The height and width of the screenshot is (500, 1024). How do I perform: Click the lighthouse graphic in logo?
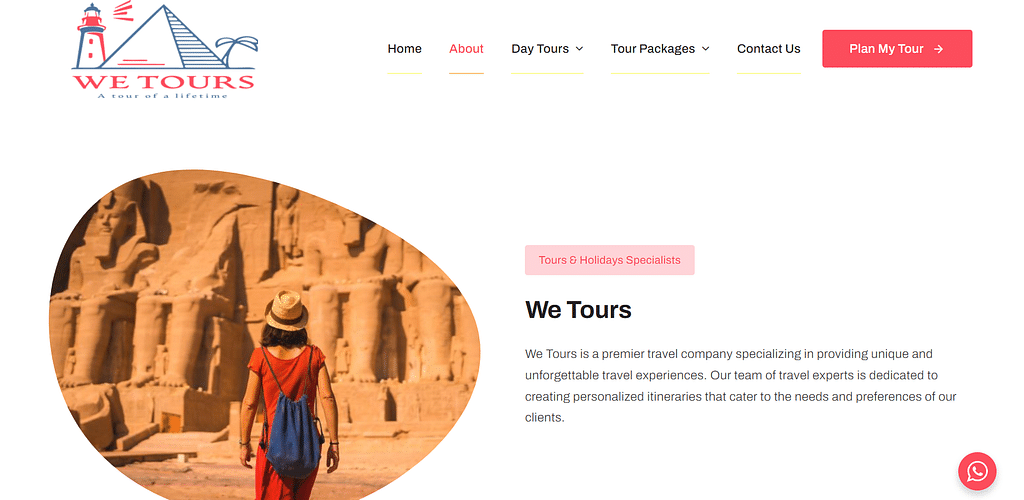pyautogui.click(x=91, y=36)
